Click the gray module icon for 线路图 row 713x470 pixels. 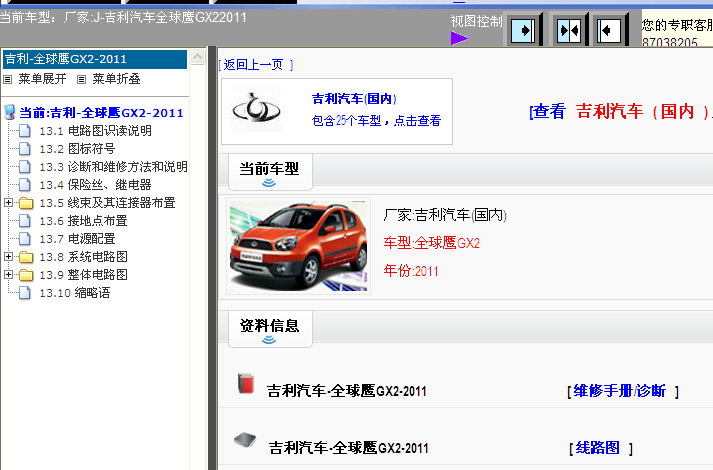(x=245, y=440)
